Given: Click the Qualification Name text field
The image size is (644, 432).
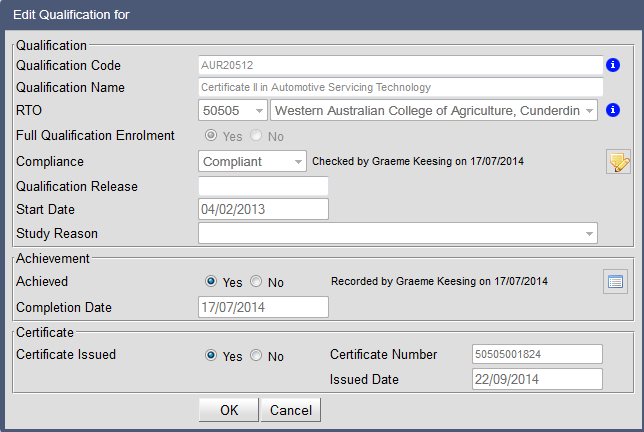Looking at the screenshot, I should 399,88.
